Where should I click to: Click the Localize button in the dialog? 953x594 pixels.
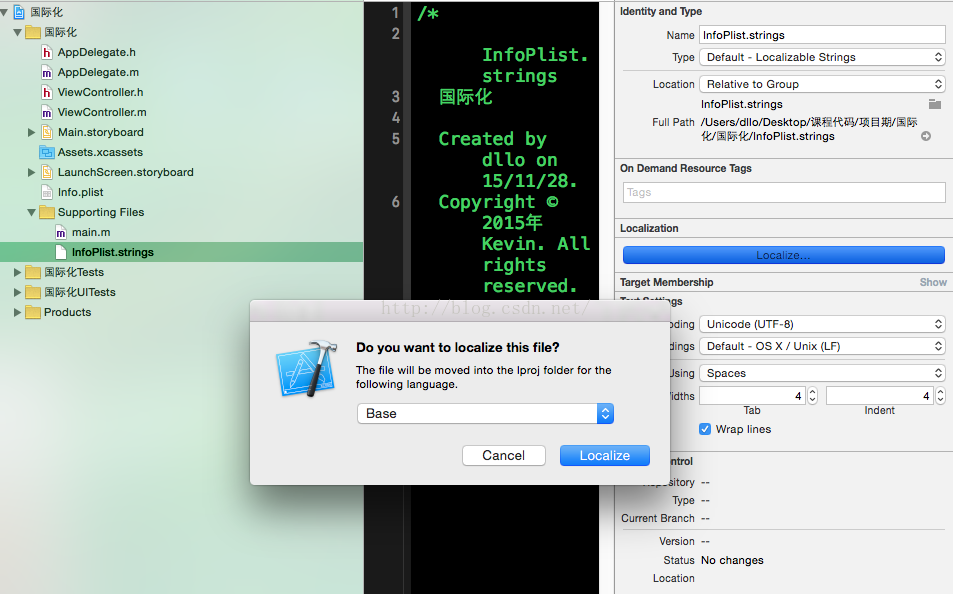(605, 455)
